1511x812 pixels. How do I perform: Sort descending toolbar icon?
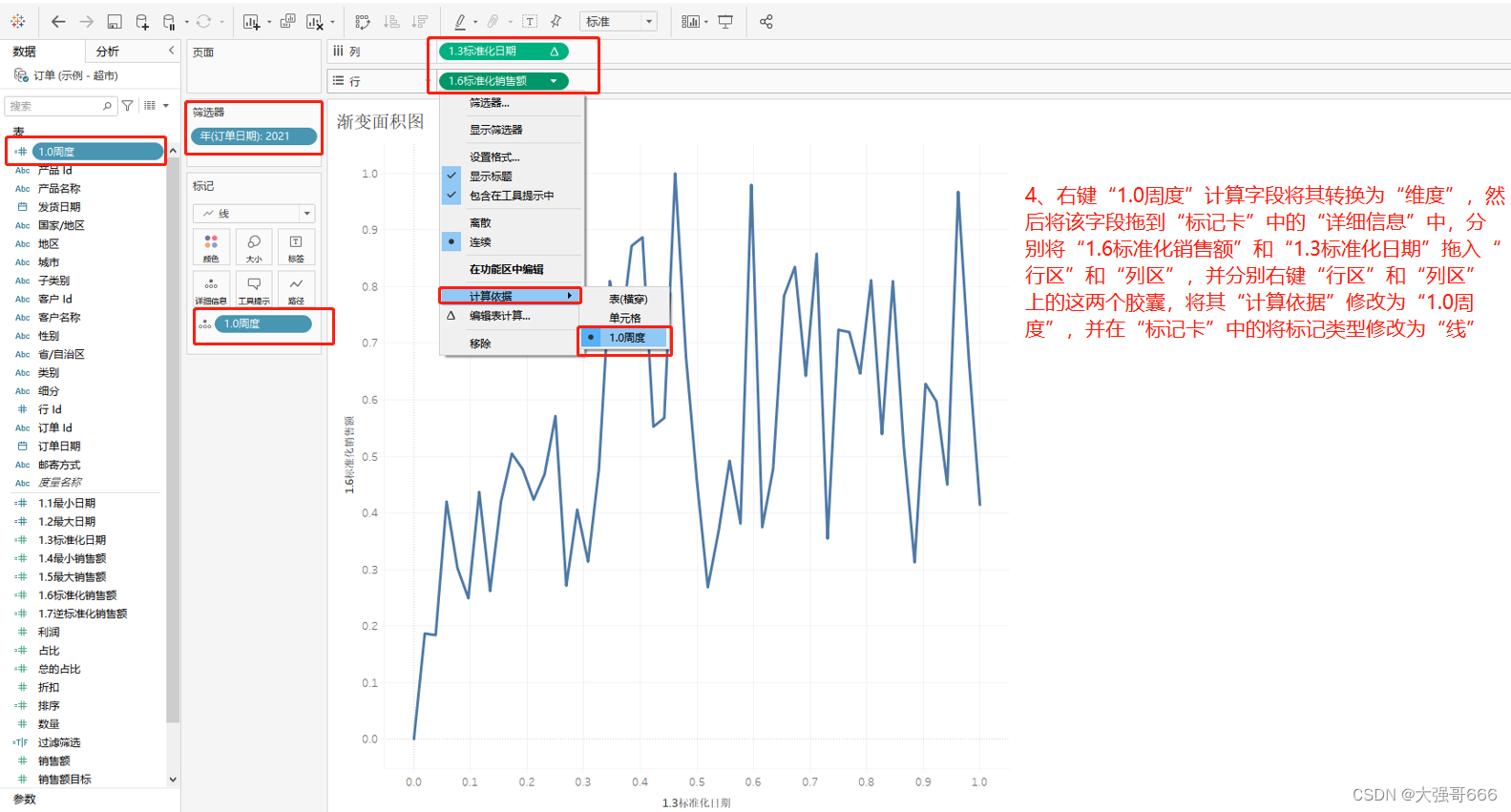[x=420, y=21]
